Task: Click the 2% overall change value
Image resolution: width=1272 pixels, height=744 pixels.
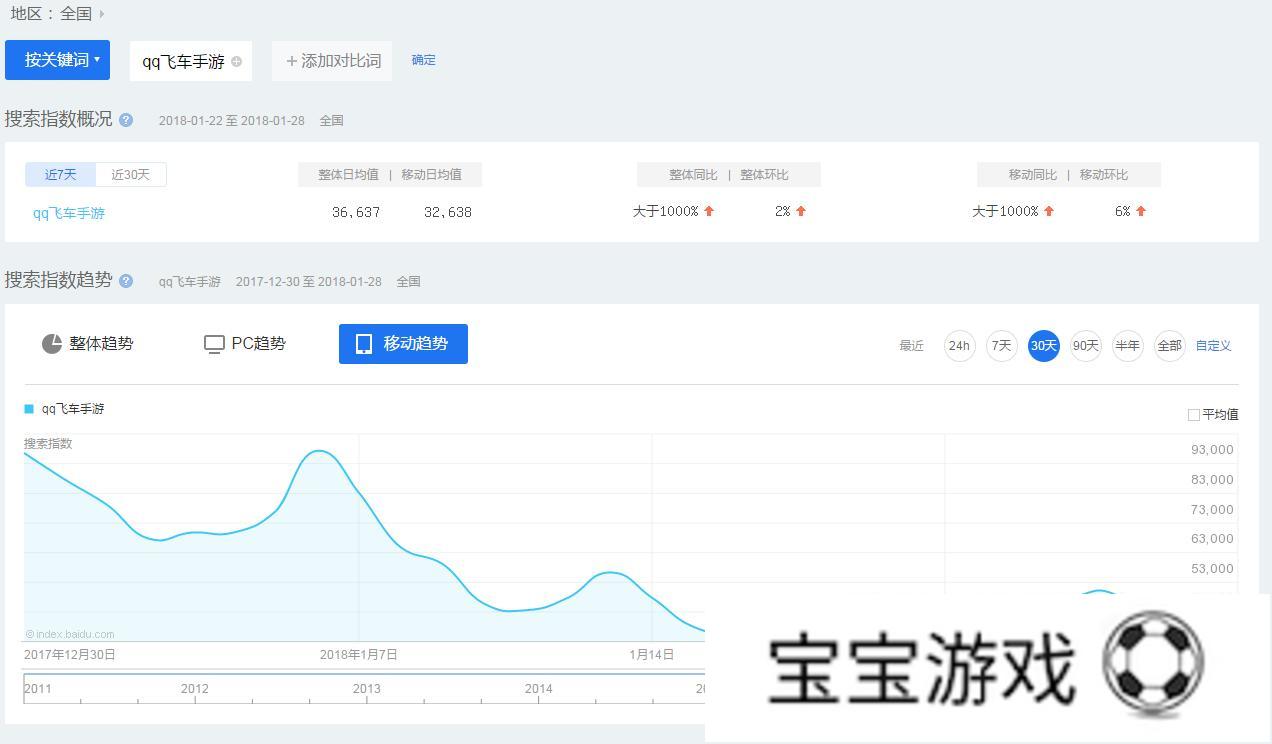Action: (x=783, y=211)
